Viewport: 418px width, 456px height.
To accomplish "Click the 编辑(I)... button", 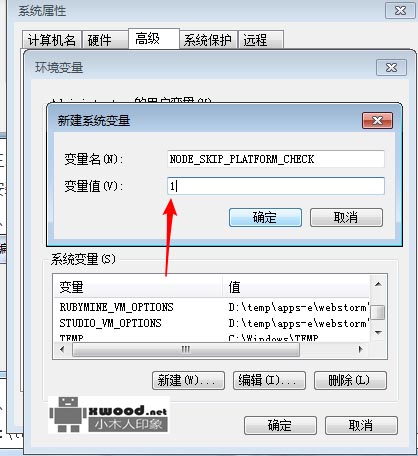I will click(x=269, y=380).
